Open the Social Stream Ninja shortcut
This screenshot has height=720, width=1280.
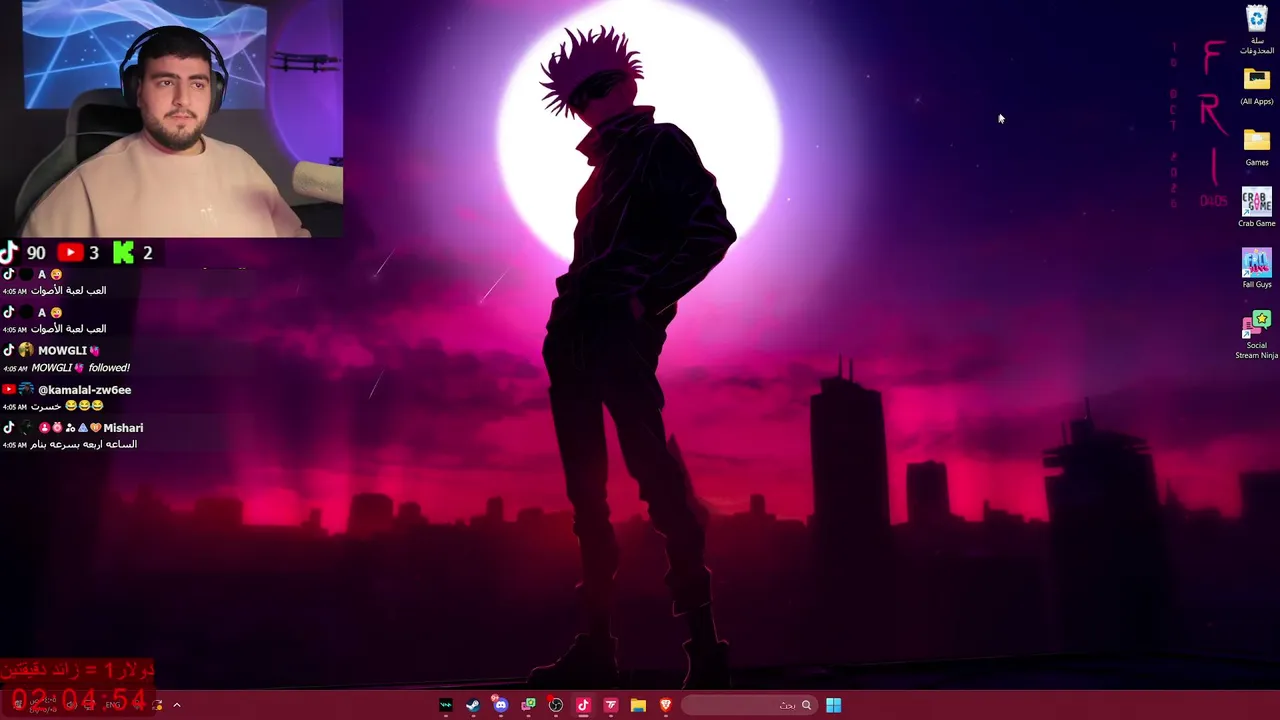(1257, 335)
